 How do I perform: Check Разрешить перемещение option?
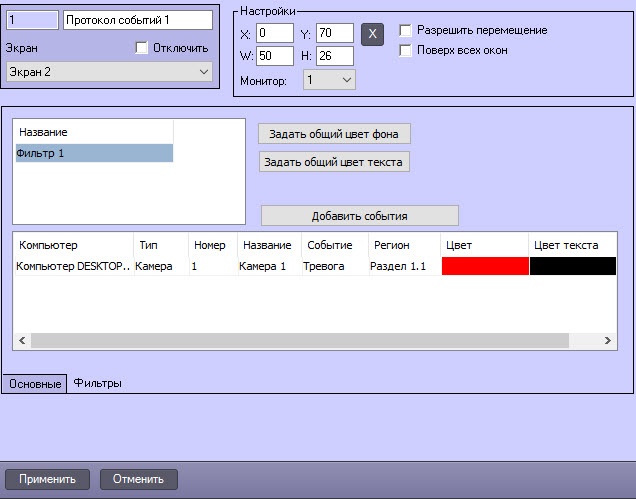click(405, 30)
